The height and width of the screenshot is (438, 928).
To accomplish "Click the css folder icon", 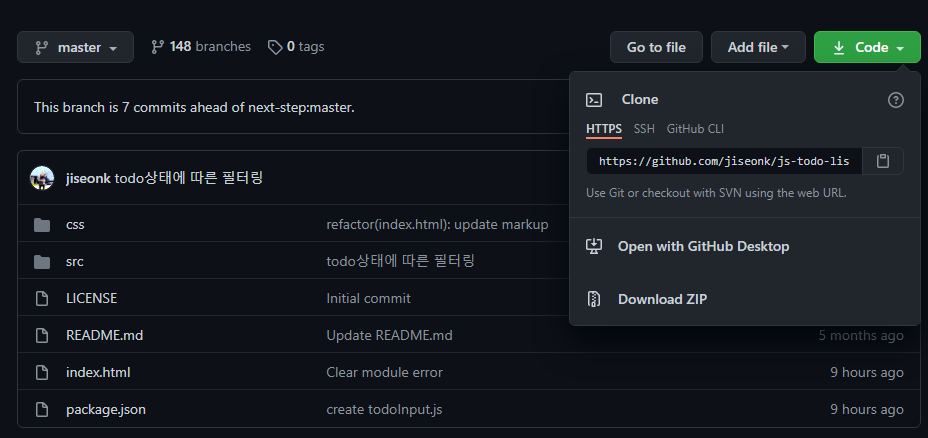I will pyautogui.click(x=42, y=225).
